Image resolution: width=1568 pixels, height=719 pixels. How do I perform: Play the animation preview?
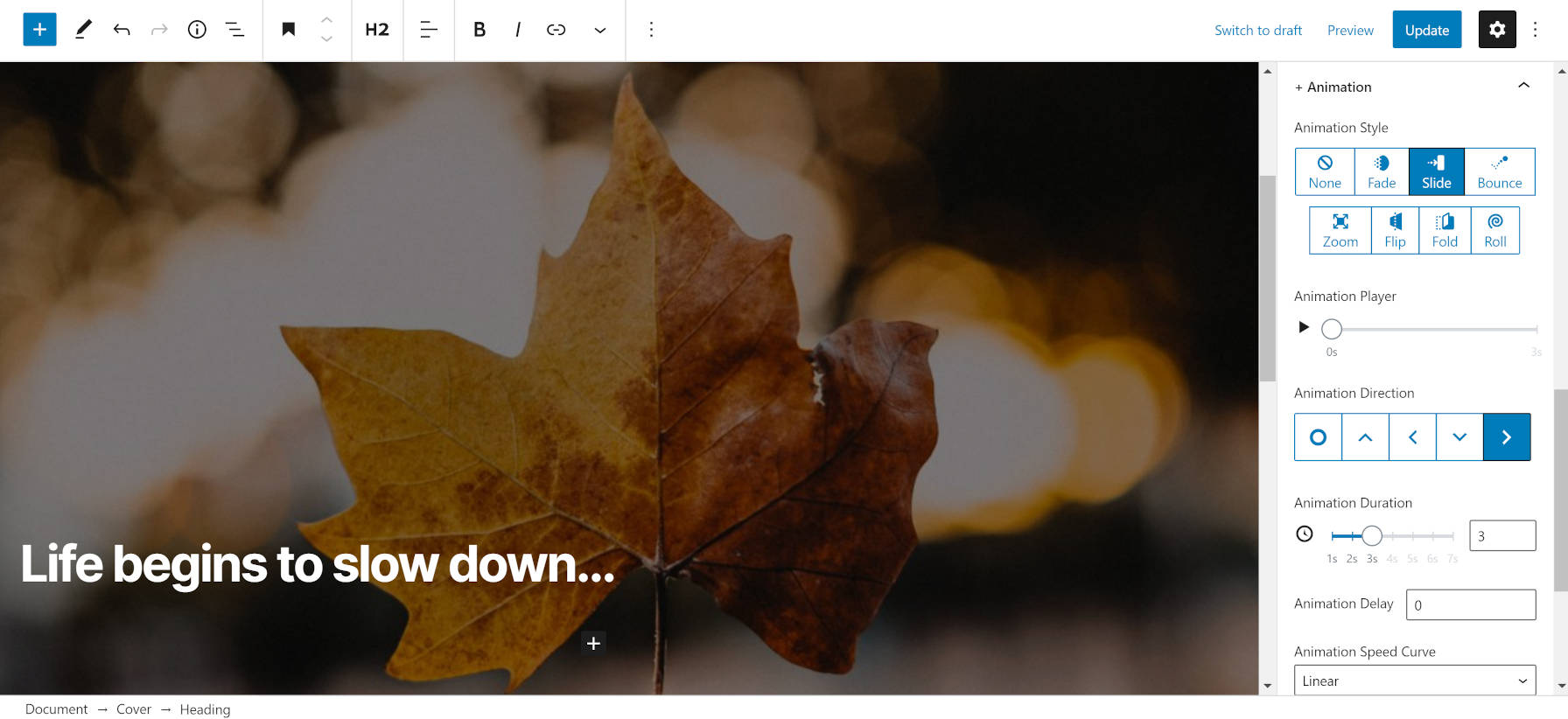click(1304, 327)
